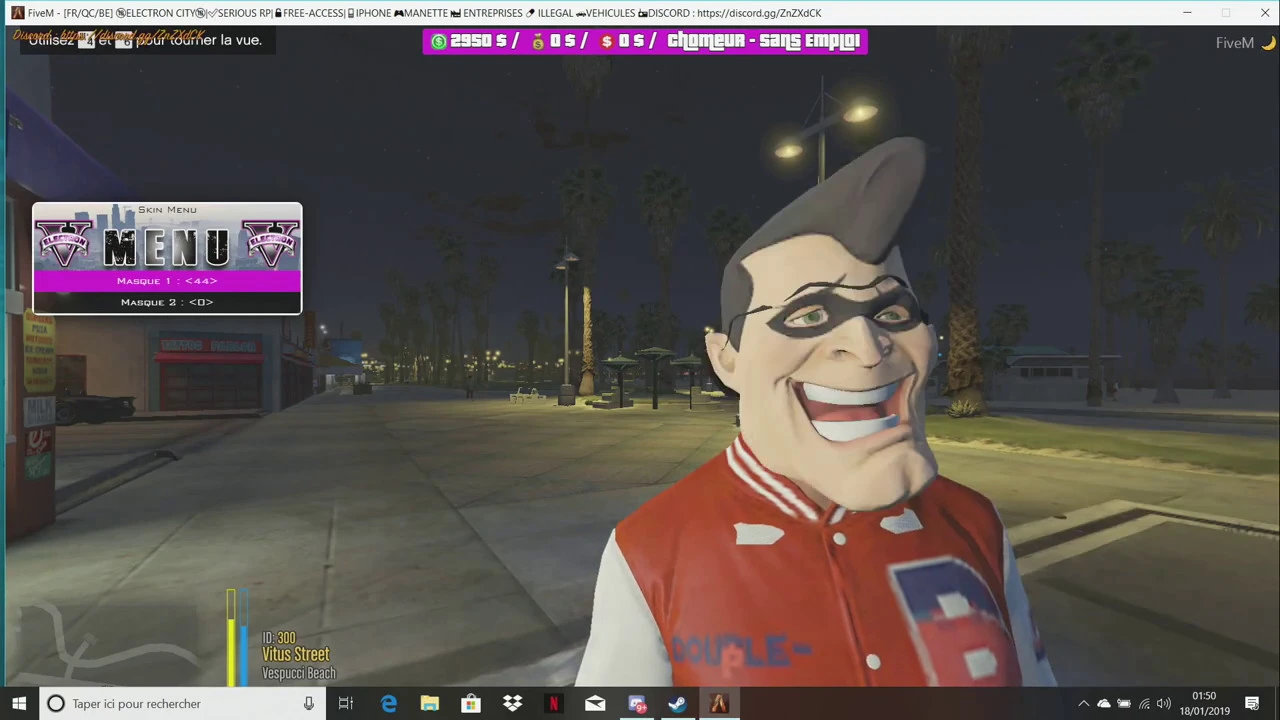Viewport: 1280px width, 720px height.
Task: Click the Discord link text at top left
Action: click(x=108, y=35)
